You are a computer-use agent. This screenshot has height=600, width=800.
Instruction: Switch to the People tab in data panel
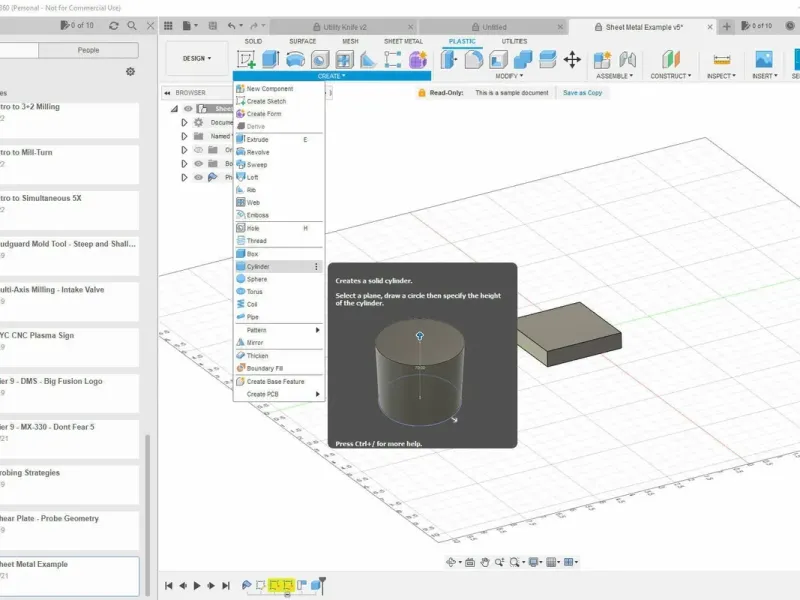tap(89, 50)
